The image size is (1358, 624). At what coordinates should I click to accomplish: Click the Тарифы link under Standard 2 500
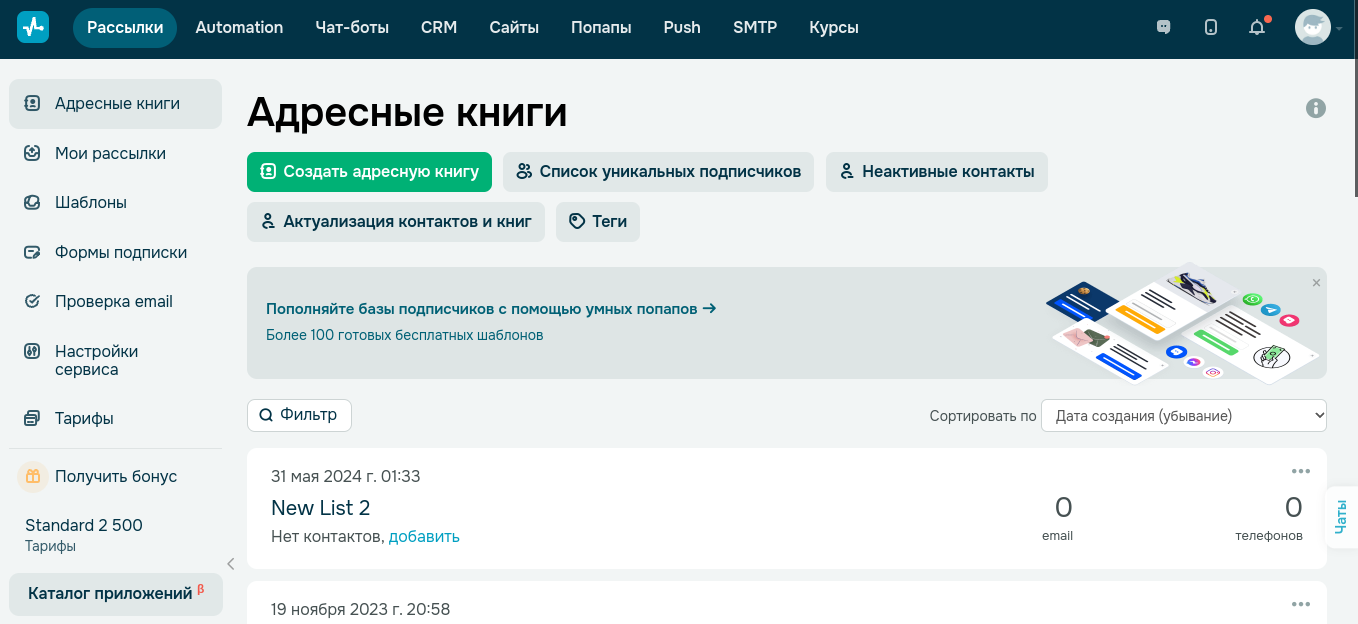pos(50,547)
